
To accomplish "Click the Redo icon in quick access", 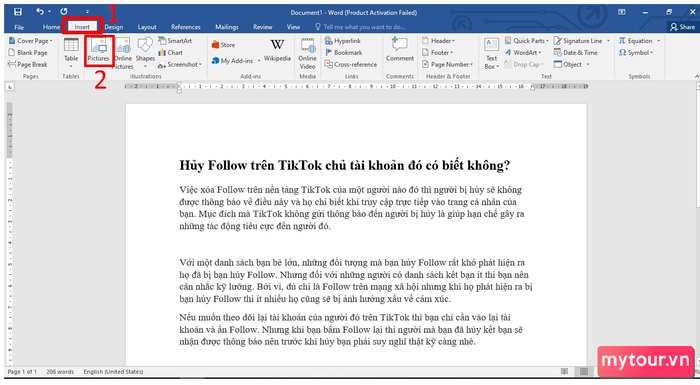I will click(x=64, y=12).
